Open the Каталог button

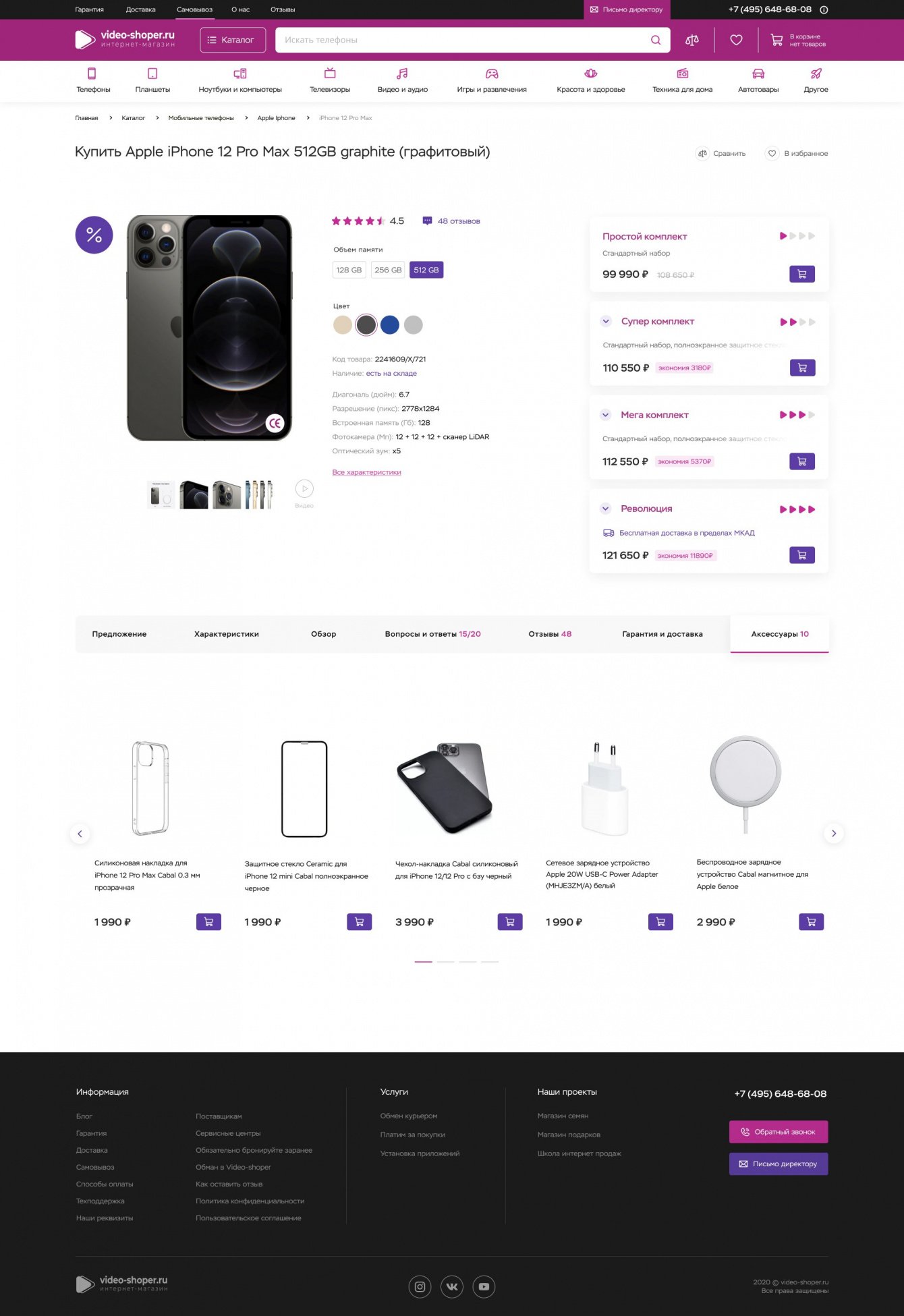[x=233, y=40]
